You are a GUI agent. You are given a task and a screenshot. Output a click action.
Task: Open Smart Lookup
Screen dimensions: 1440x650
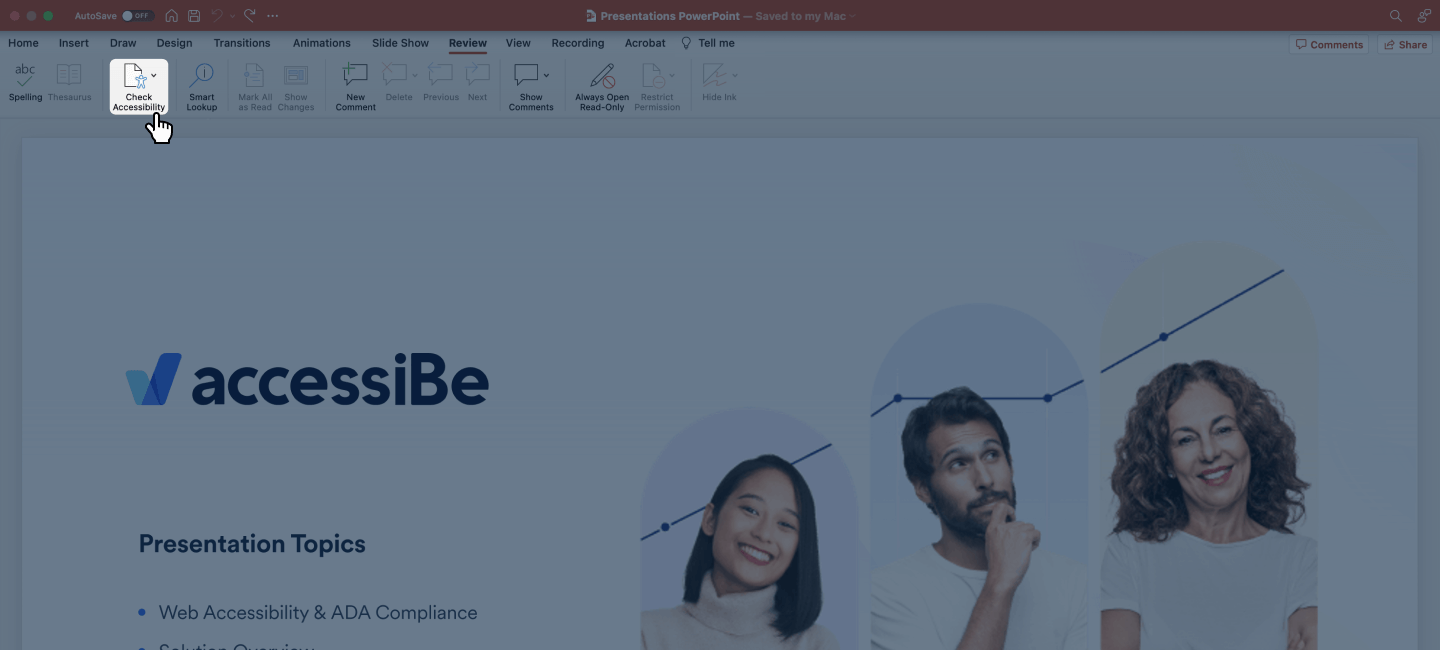pyautogui.click(x=201, y=77)
